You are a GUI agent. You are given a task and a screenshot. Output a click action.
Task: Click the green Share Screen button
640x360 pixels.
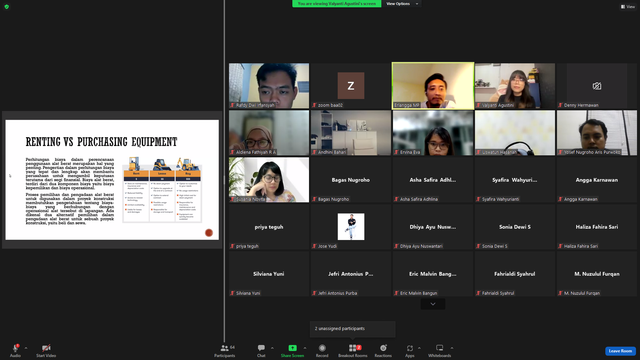point(292,350)
